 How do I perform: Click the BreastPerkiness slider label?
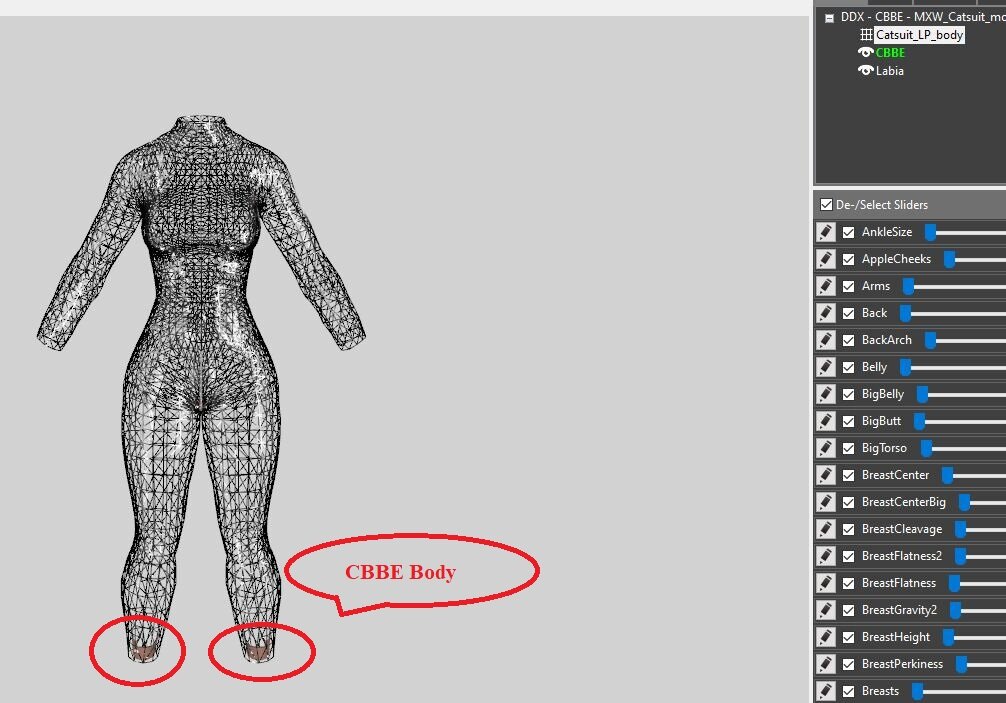[x=902, y=664]
